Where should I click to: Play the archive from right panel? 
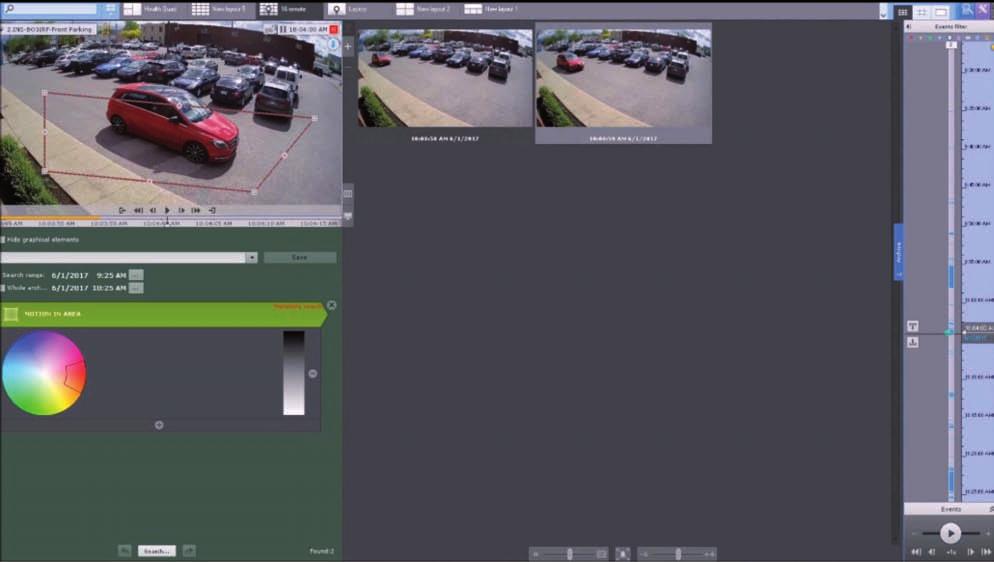click(x=950, y=533)
